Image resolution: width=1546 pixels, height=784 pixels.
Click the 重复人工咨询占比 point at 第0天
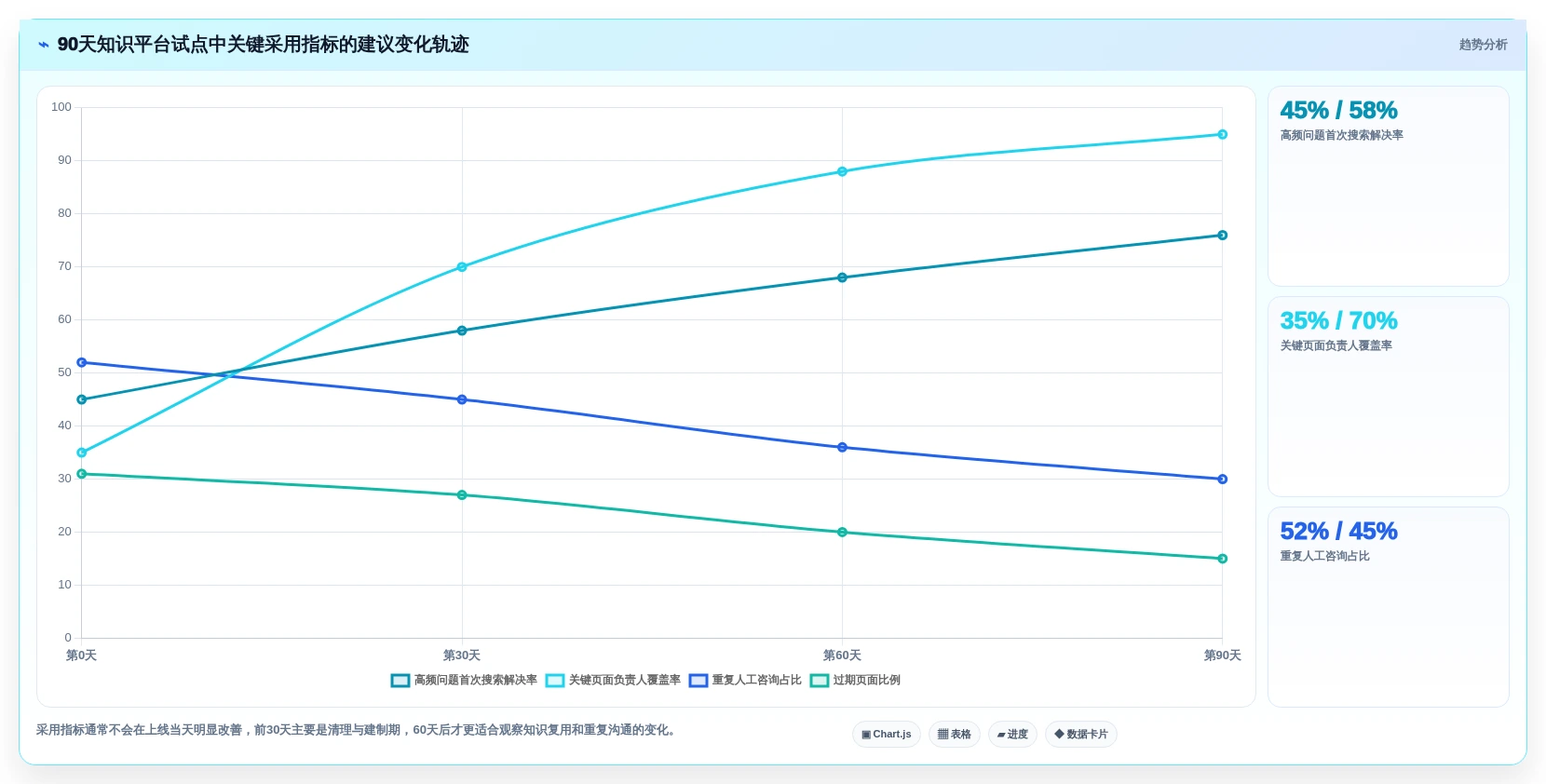coord(82,362)
